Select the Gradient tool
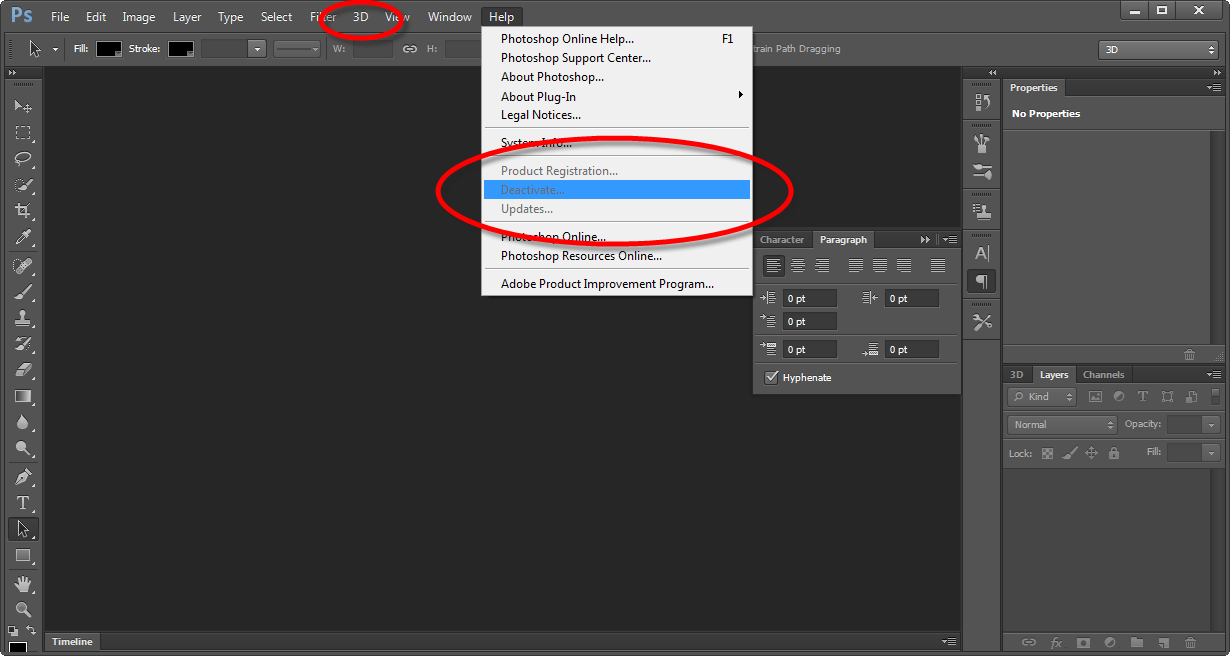This screenshot has height=656, width=1230. pos(22,396)
